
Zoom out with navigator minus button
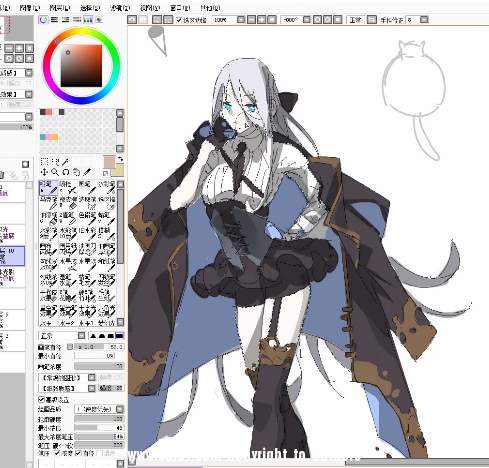coord(9,48)
